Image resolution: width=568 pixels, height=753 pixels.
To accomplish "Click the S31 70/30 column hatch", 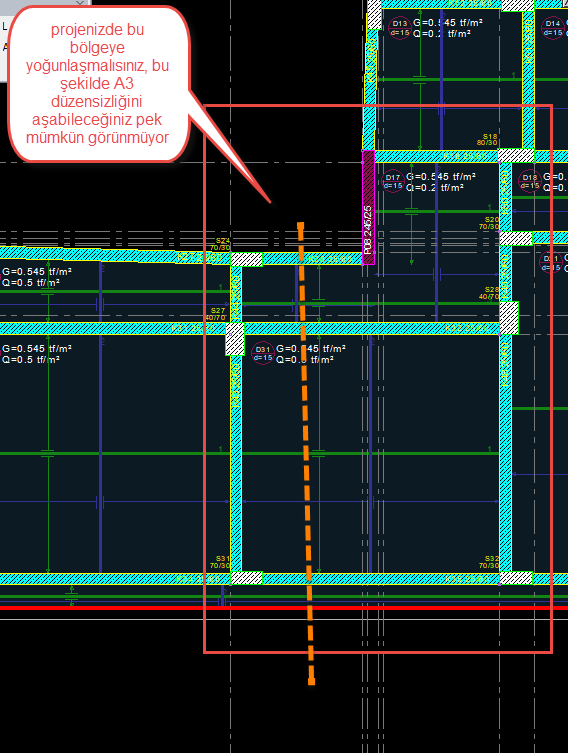I will 247,578.
